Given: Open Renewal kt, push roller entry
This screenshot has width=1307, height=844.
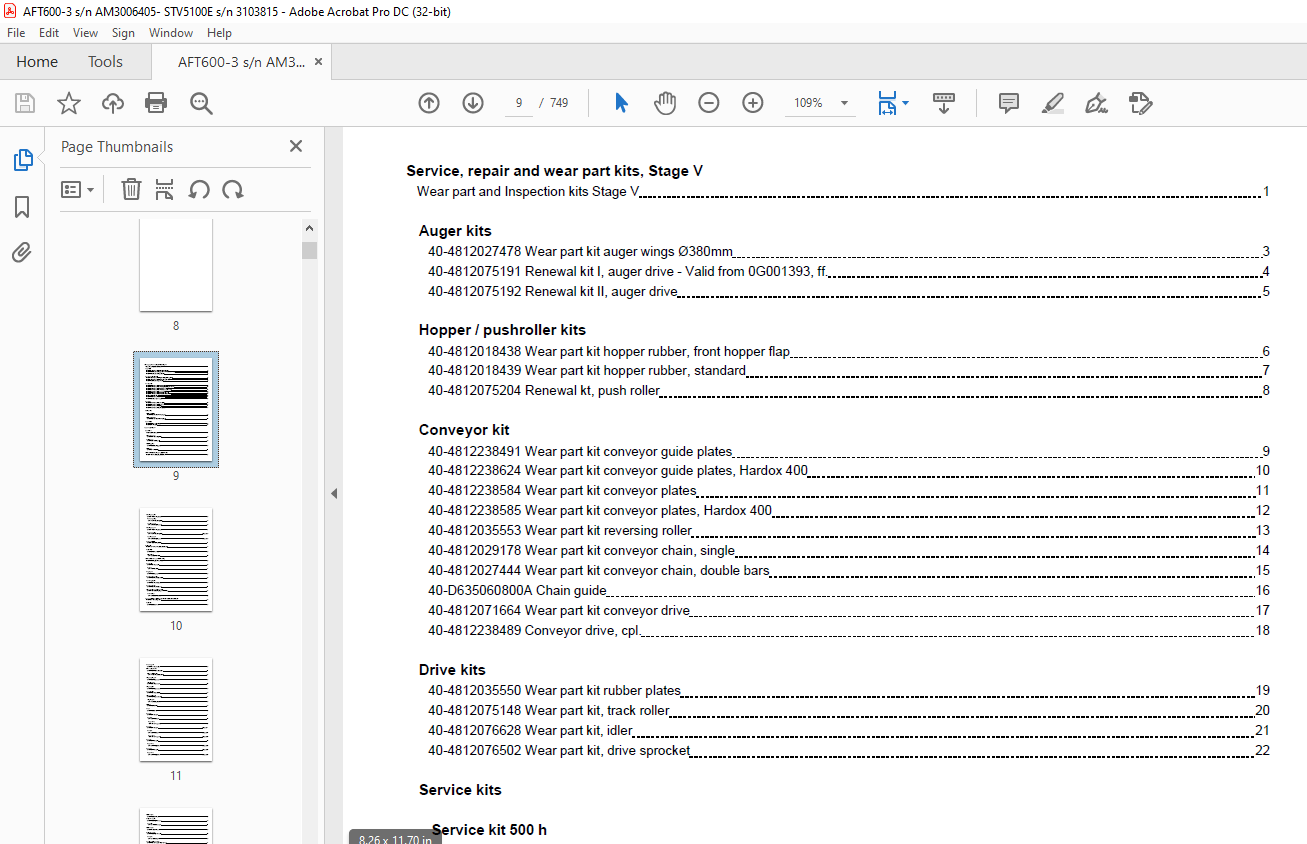Looking at the screenshot, I should point(848,391).
